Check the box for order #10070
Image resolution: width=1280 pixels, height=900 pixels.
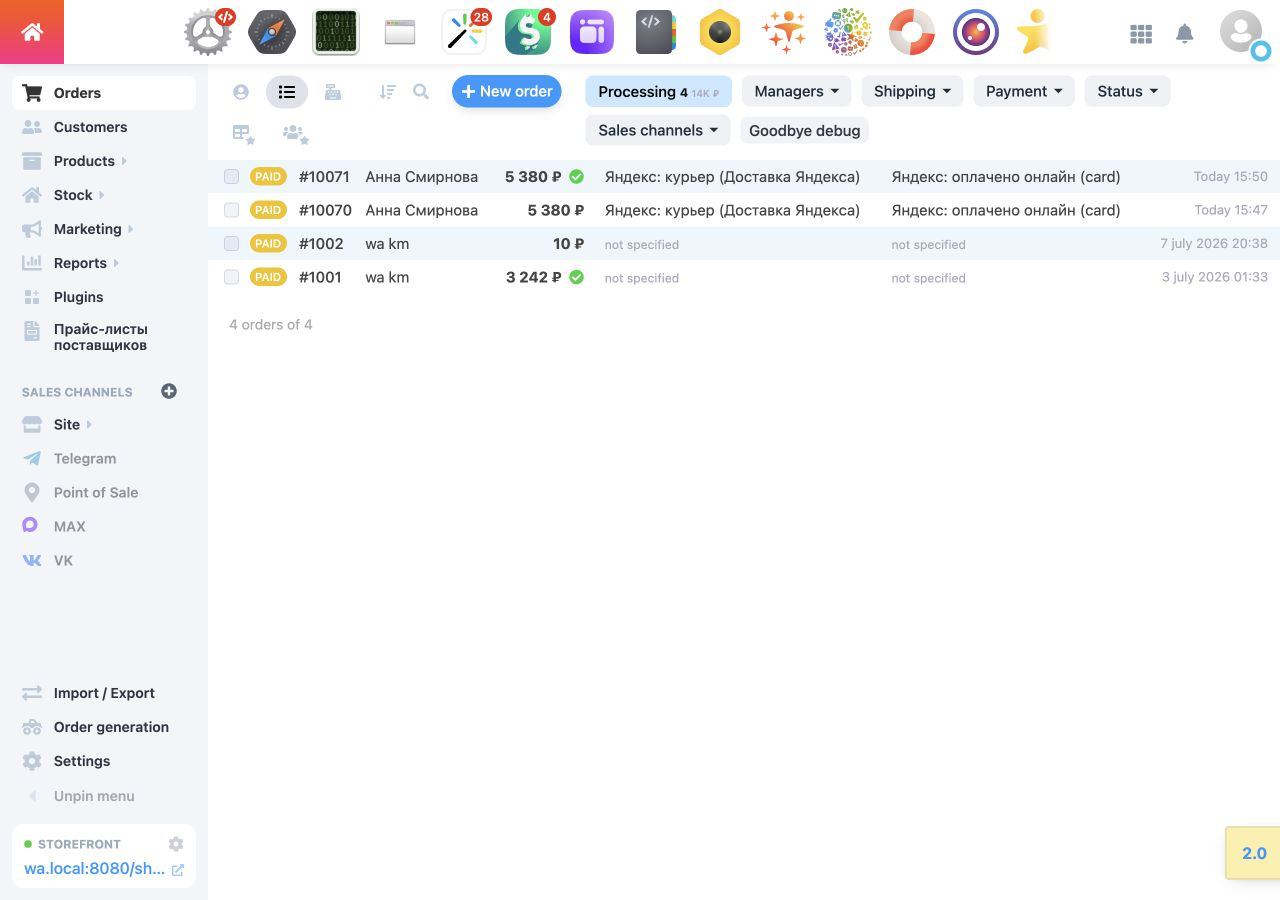[232, 210]
